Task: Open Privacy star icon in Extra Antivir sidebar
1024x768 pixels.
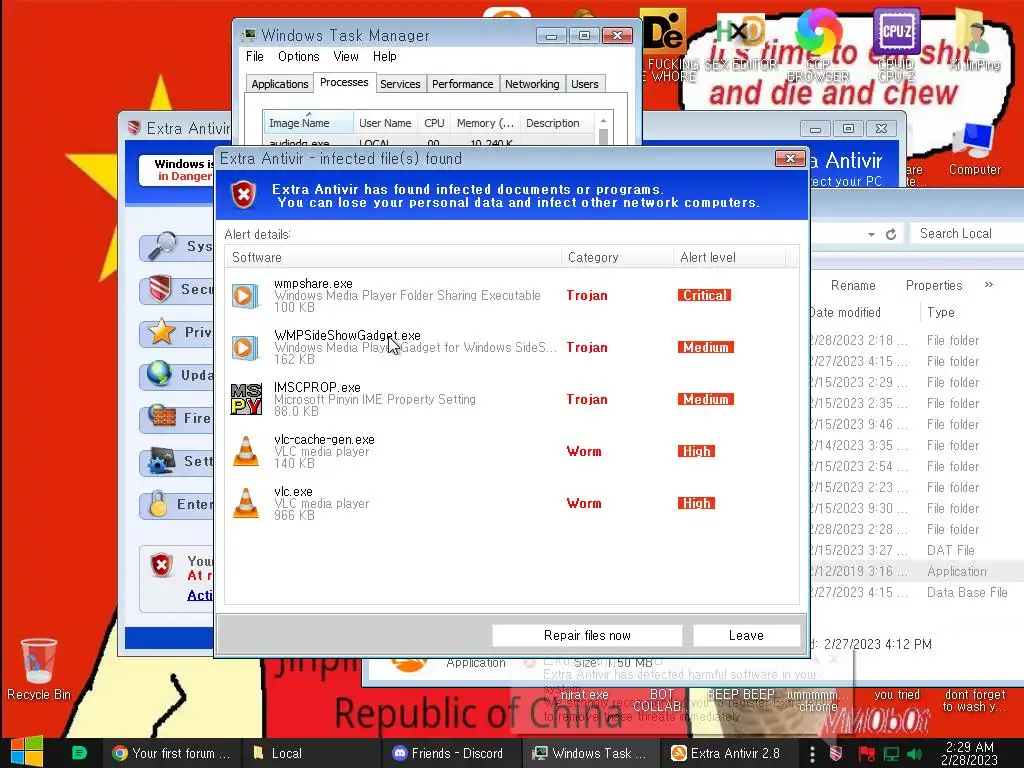Action: [161, 332]
